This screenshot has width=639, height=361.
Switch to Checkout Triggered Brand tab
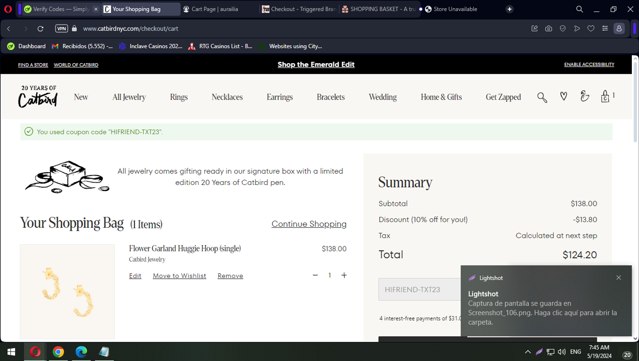[x=298, y=9]
